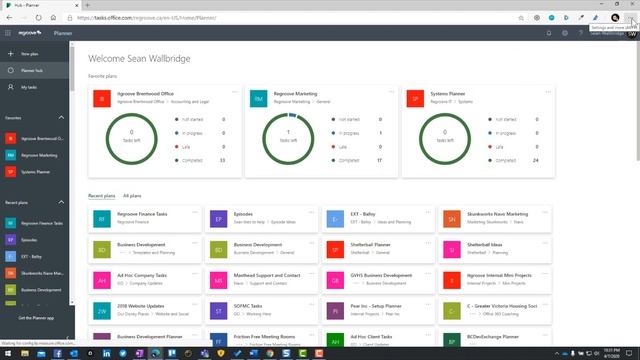Image resolution: width=640 pixels, height=360 pixels.
Task: Click the Completed 24 count on Systems Planner
Action: tap(536, 160)
